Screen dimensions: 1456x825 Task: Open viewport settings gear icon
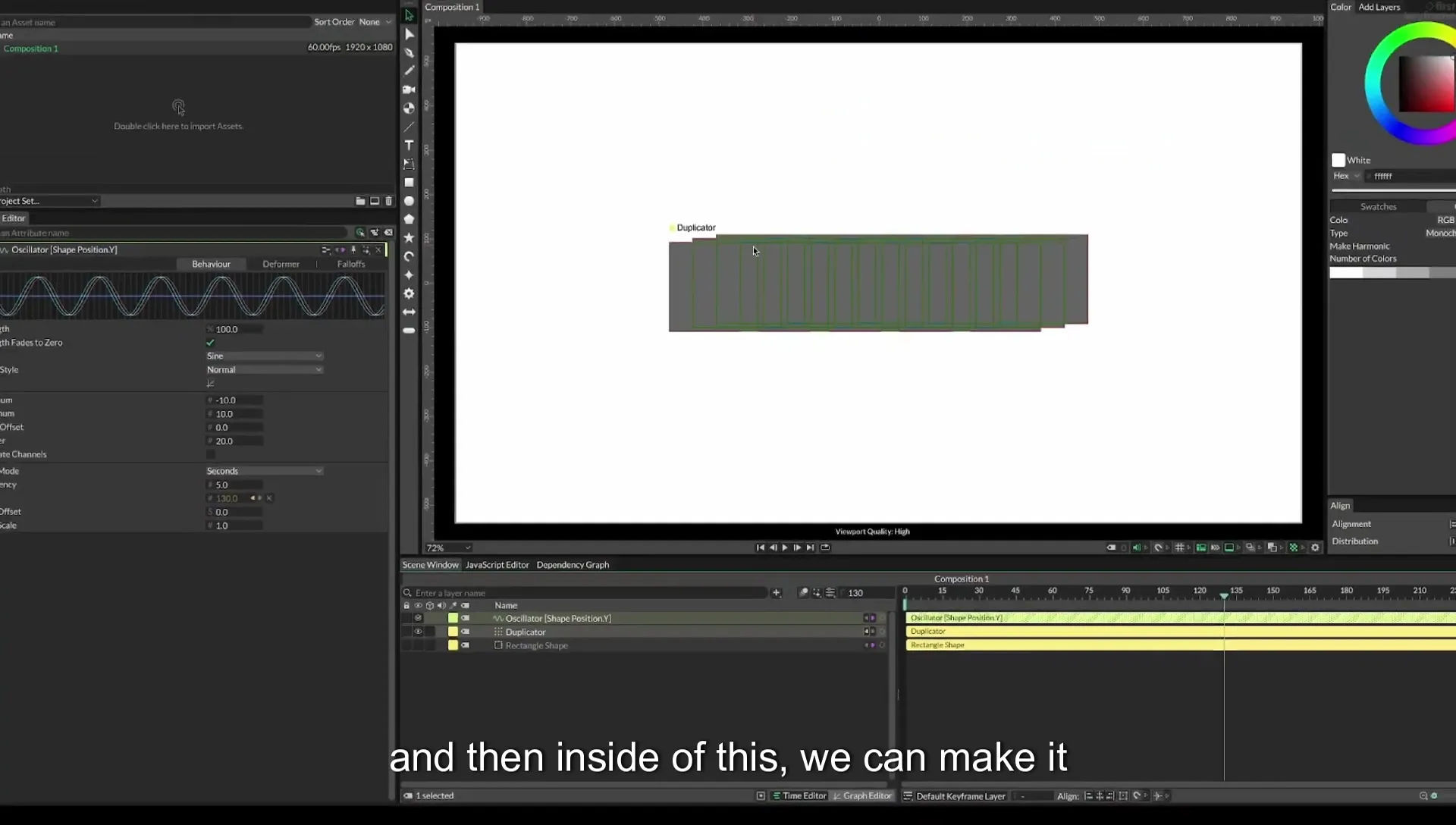tap(1315, 547)
